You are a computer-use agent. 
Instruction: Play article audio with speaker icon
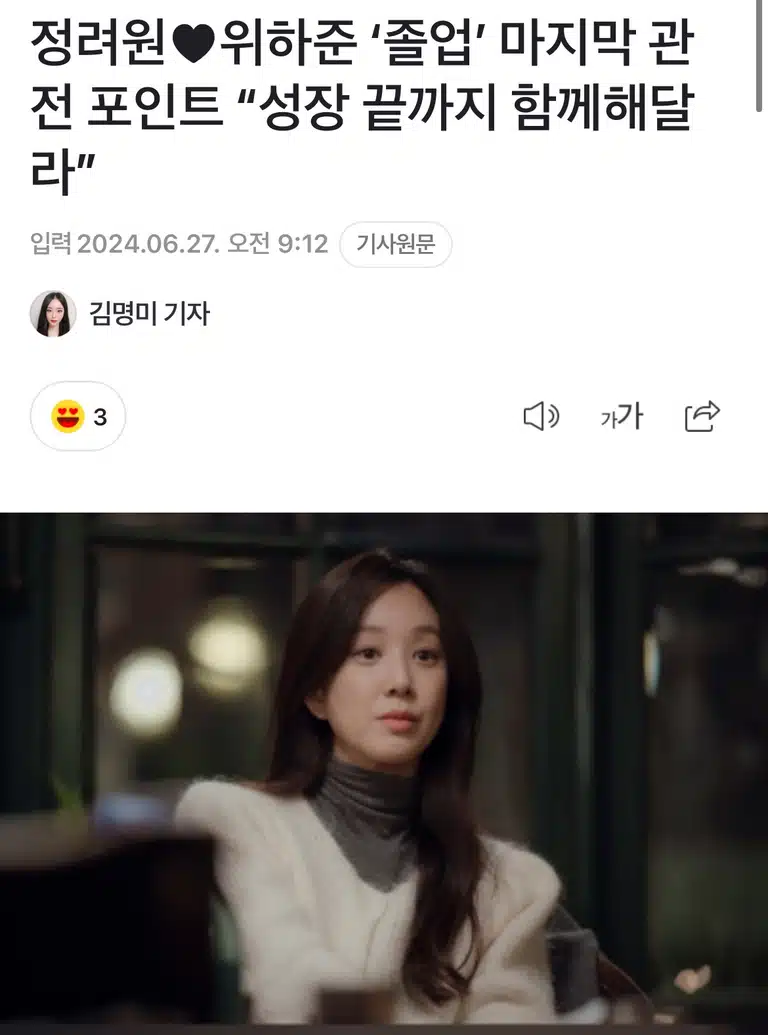point(541,417)
